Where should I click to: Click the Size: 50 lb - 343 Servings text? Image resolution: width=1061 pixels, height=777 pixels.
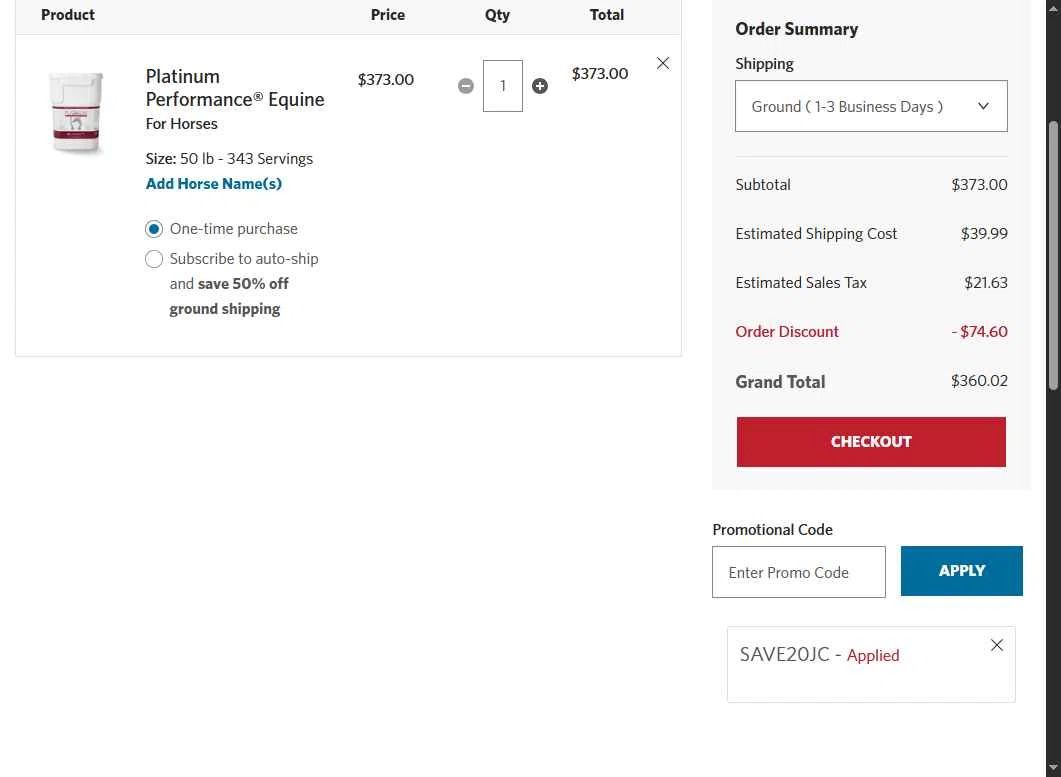pyautogui.click(x=229, y=159)
